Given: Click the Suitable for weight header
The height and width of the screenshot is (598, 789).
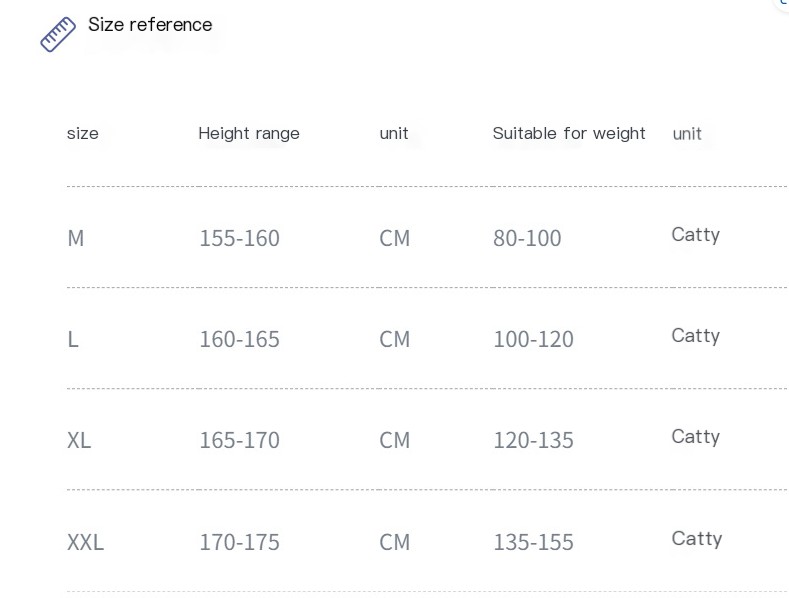Looking at the screenshot, I should coord(569,133).
